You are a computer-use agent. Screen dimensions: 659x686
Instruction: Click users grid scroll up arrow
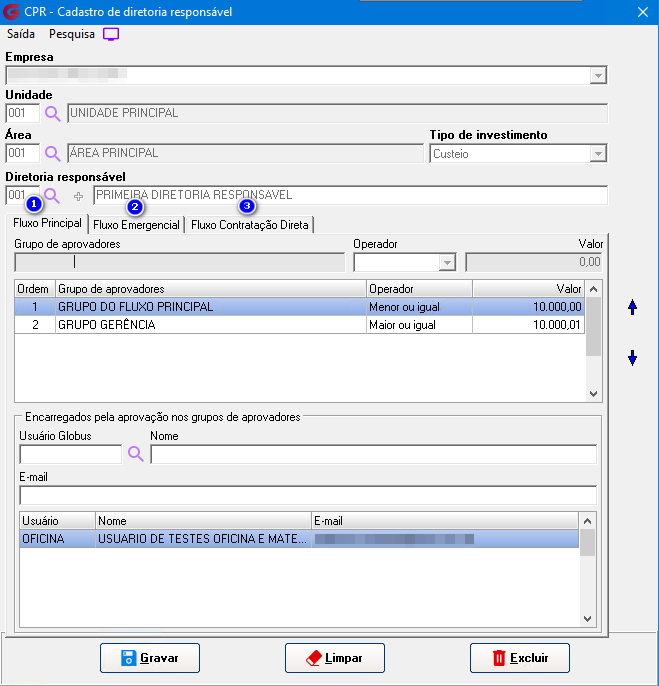tap(587, 521)
